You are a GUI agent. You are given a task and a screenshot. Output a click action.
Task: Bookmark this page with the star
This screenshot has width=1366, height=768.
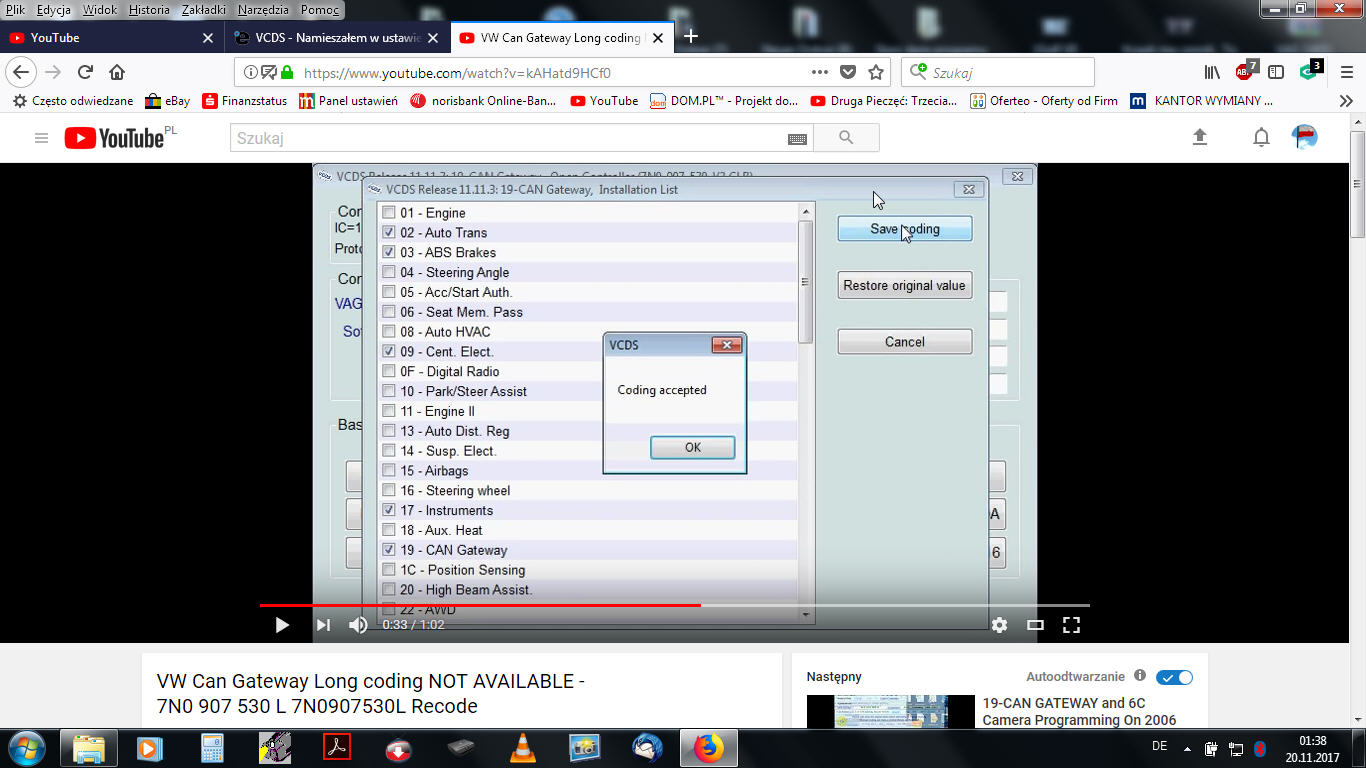876,72
